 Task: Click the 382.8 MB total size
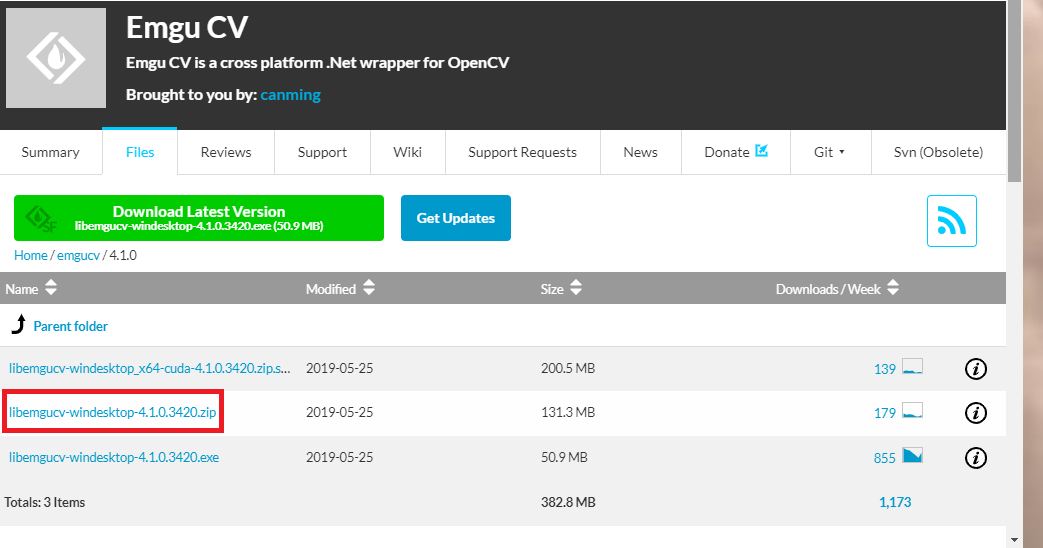coord(568,502)
